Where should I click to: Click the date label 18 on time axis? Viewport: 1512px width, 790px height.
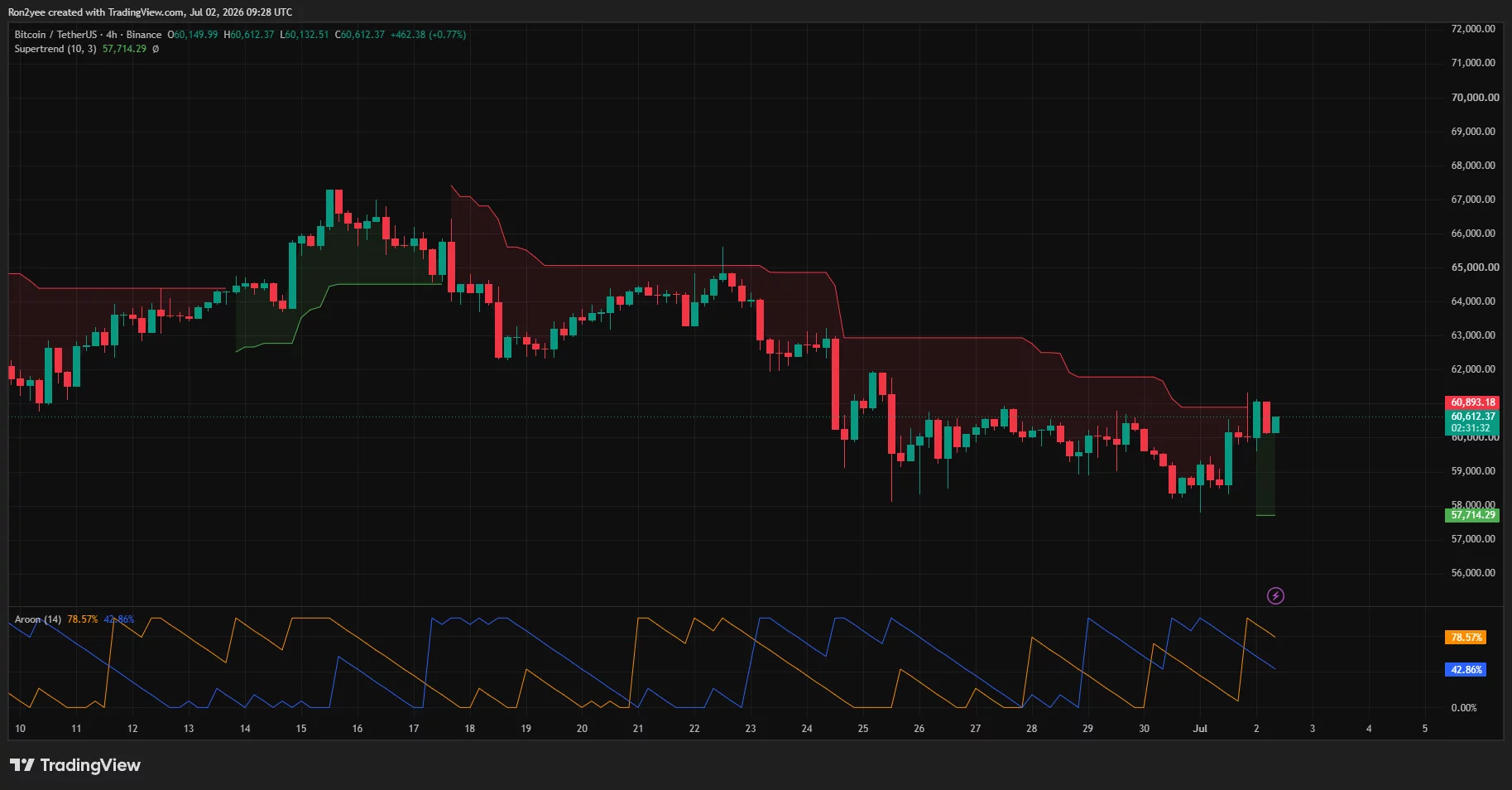point(469,729)
